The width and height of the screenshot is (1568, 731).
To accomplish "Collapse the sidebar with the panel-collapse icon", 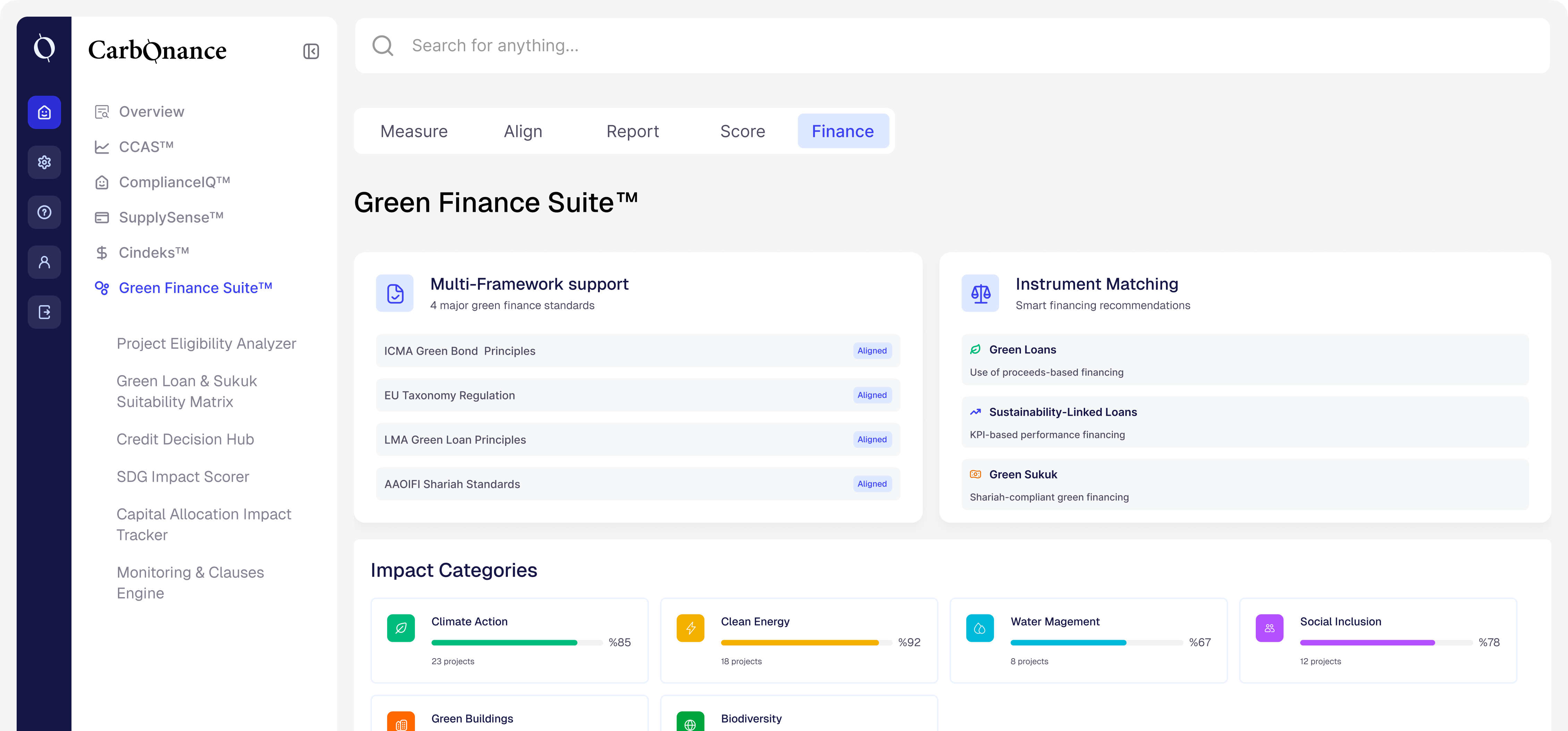I will 311,51.
